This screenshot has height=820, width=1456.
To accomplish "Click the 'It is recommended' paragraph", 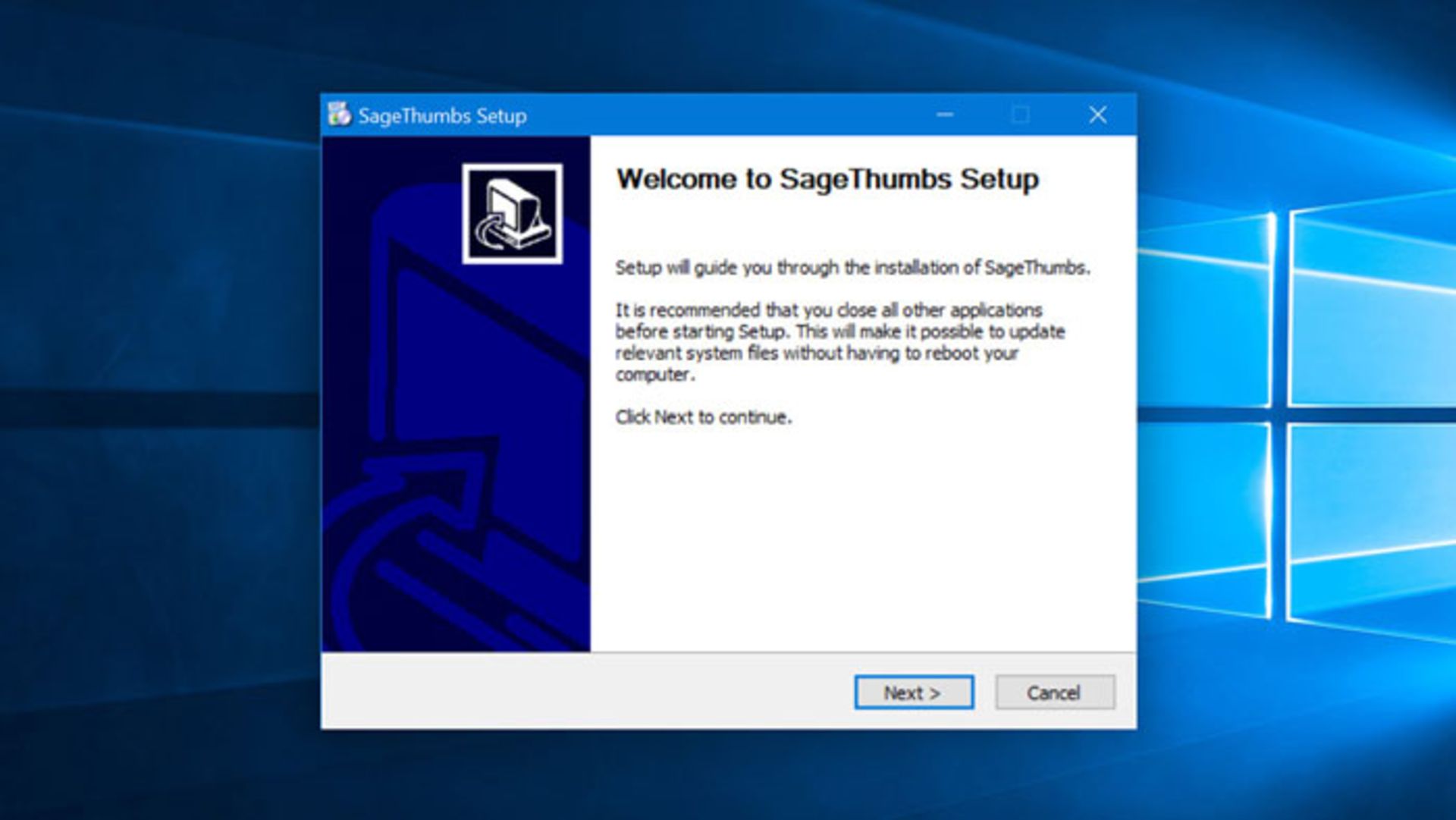I will (x=838, y=331).
